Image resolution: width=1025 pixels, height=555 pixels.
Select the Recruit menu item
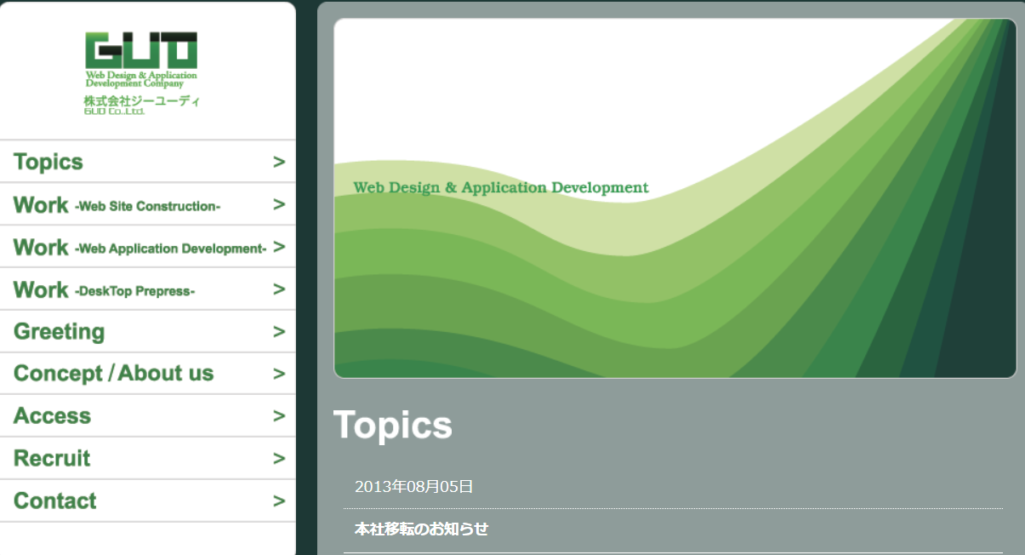[x=52, y=459]
